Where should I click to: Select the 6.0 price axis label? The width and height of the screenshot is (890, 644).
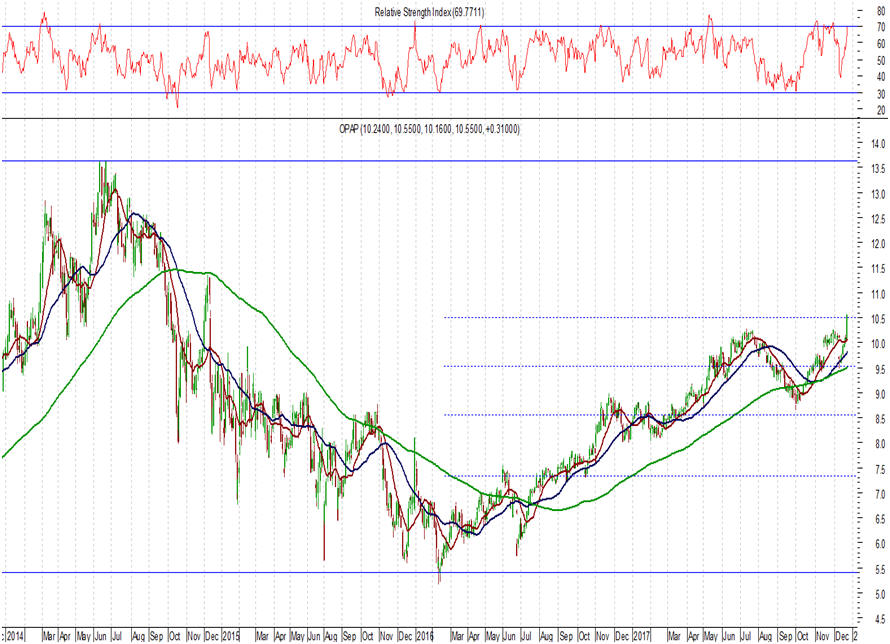[x=879, y=545]
